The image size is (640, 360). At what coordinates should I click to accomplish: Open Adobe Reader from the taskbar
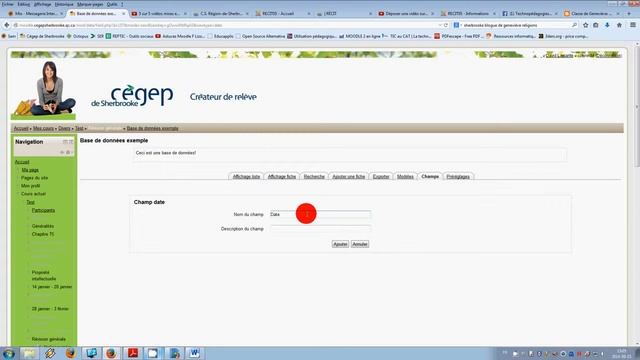[x=133, y=353]
